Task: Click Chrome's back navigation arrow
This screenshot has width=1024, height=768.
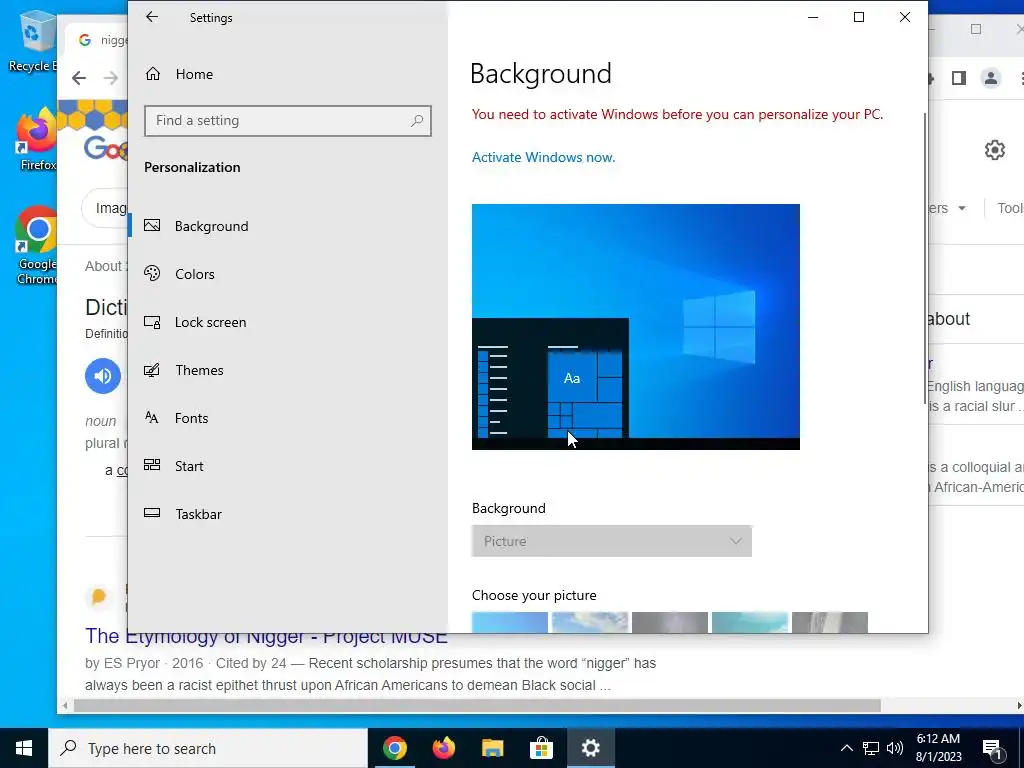Action: [79, 78]
